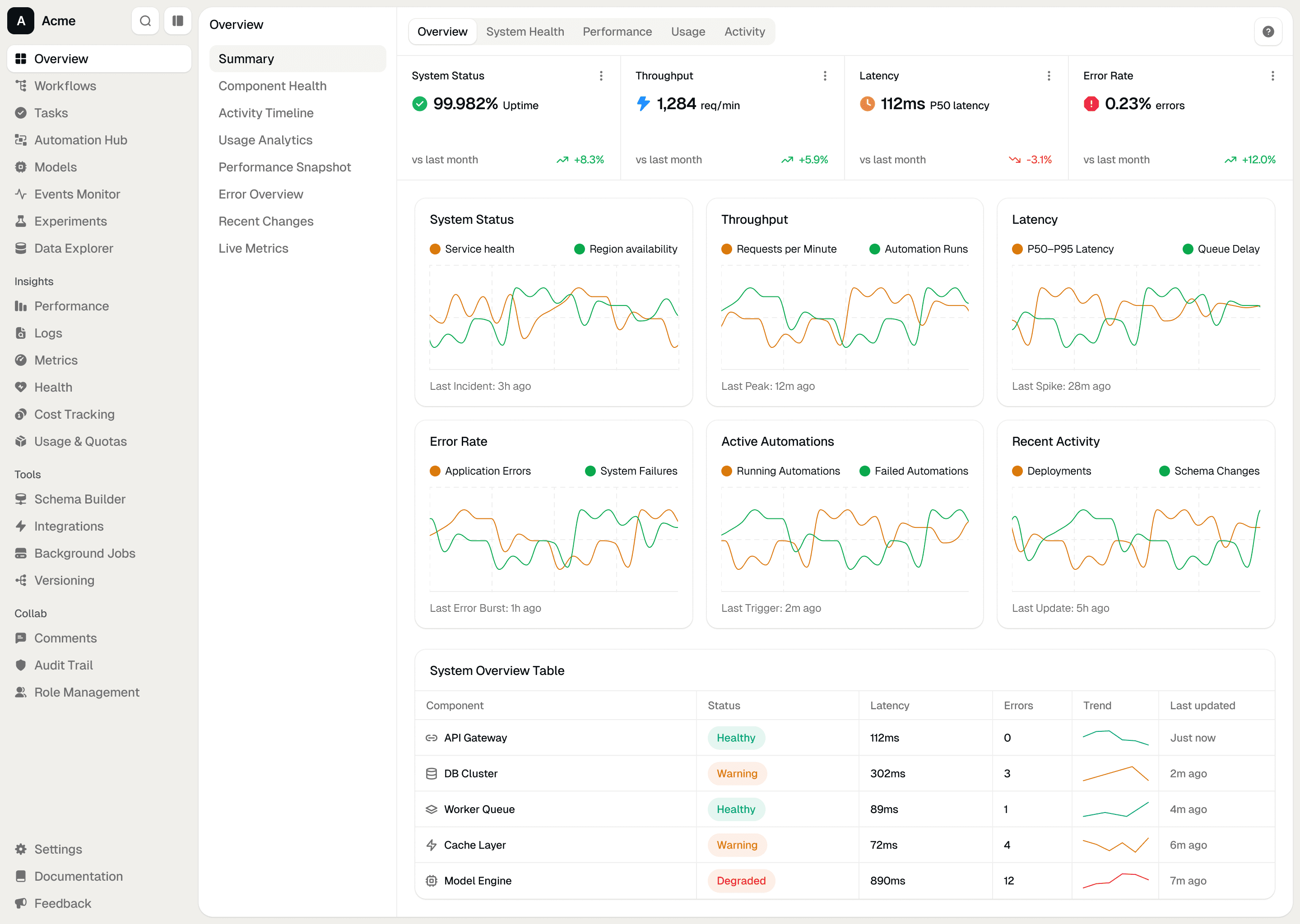Go to Live Metrics section
The height and width of the screenshot is (924, 1300).
click(253, 249)
